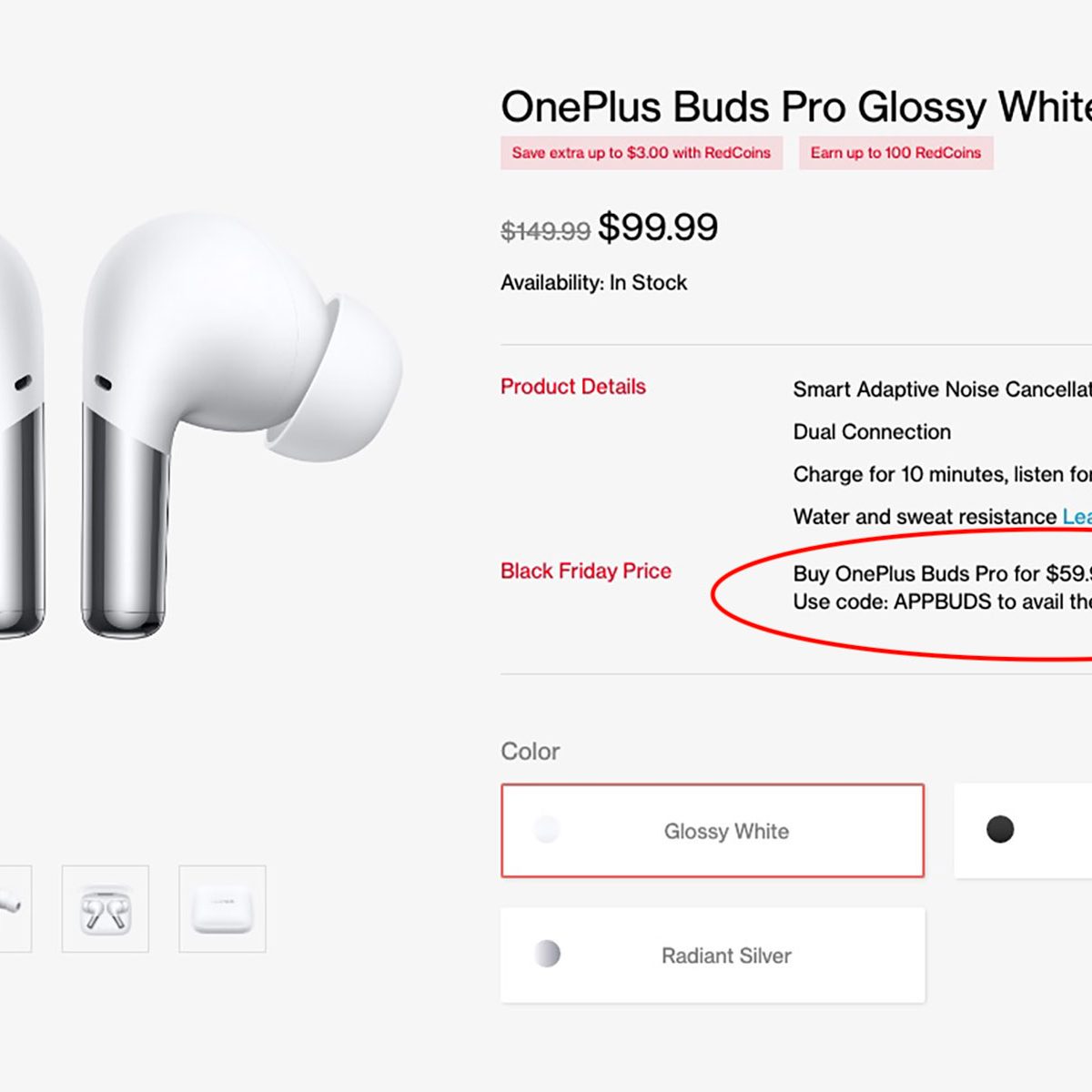Pick the black color swatch dot
The width and height of the screenshot is (1092, 1092).
(x=1000, y=829)
